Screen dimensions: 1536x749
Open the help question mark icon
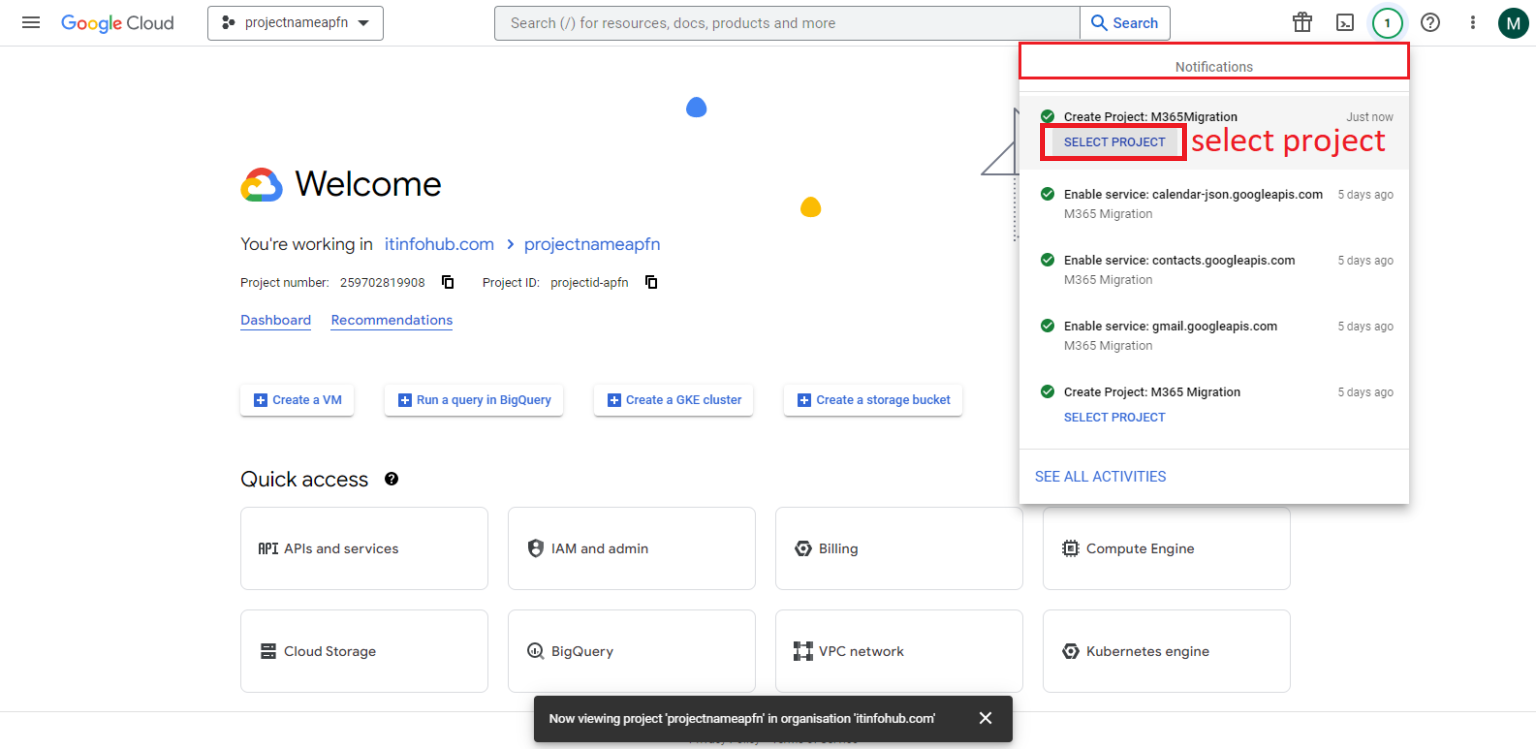click(1430, 22)
